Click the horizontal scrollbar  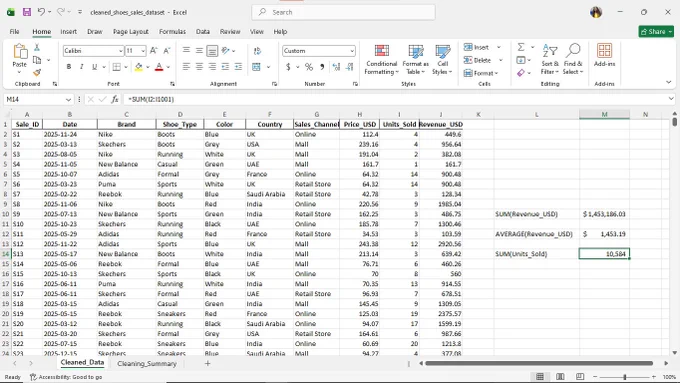pyautogui.click(x=539, y=363)
